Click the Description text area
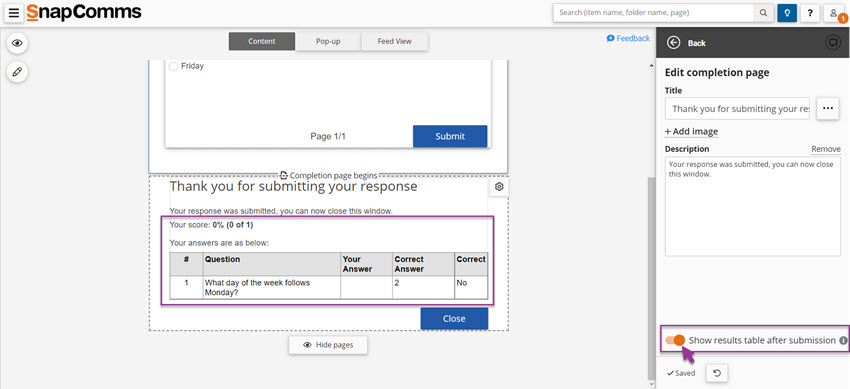The height and width of the screenshot is (389, 850). 752,206
